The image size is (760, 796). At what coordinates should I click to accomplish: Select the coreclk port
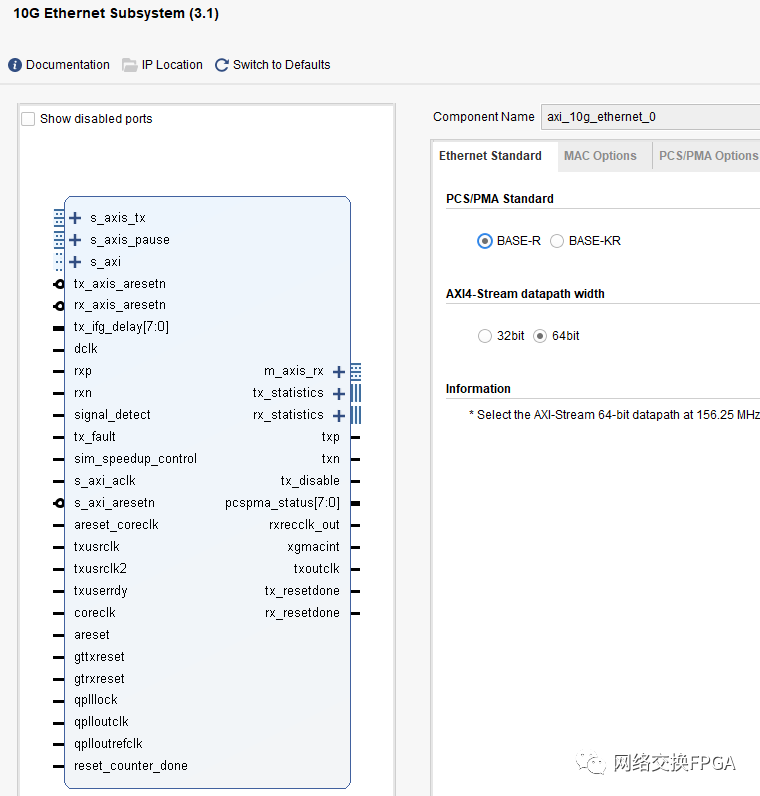[x=95, y=613]
